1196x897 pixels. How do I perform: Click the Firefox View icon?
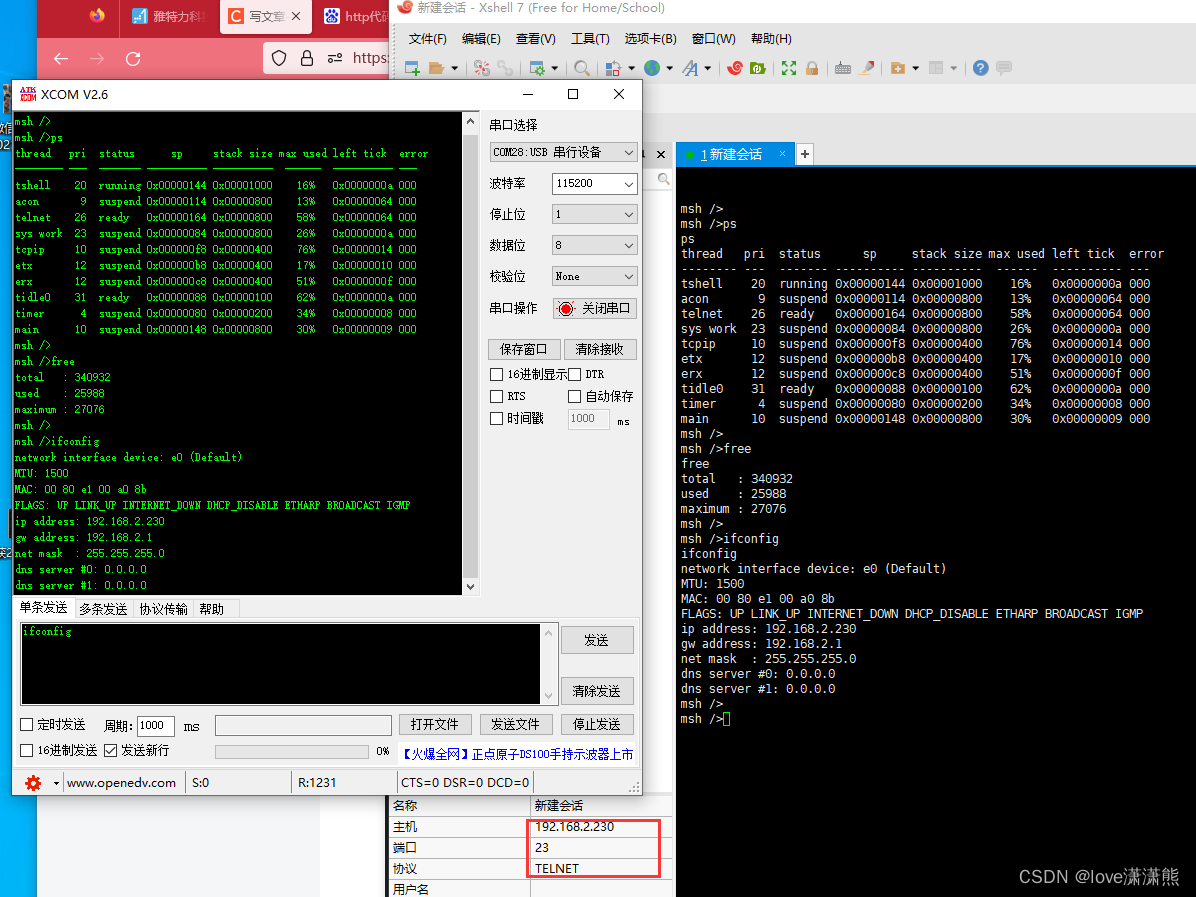[x=97, y=16]
